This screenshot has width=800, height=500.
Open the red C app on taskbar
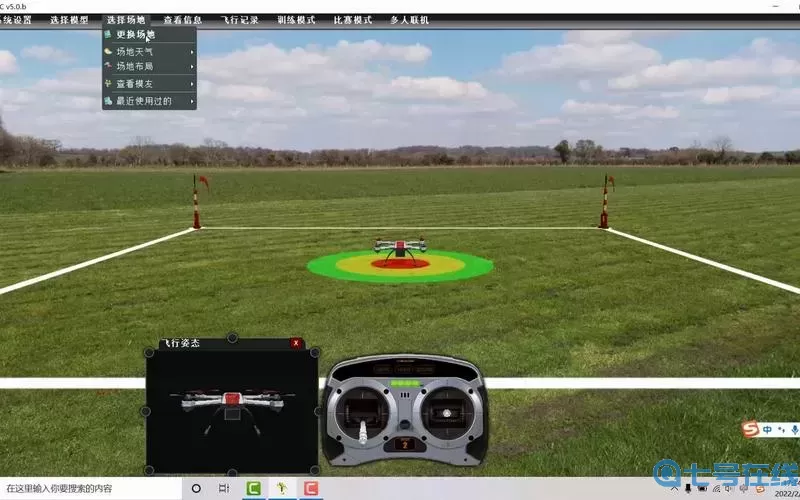(x=311, y=489)
